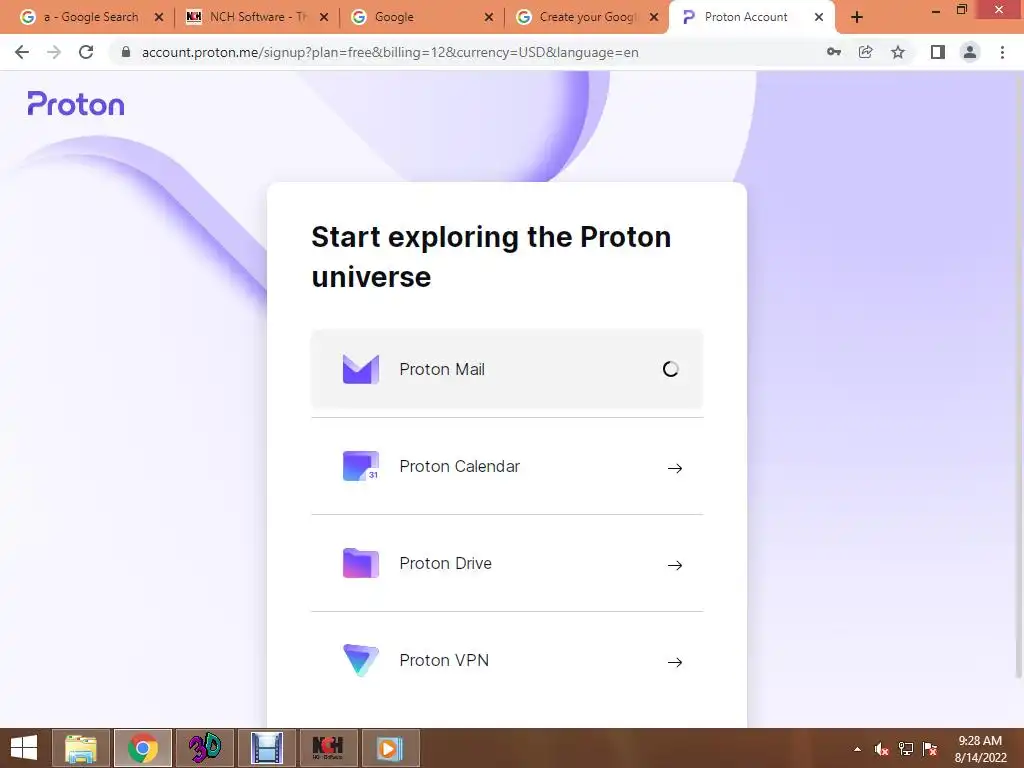Open the 3D app in taskbar

pyautogui.click(x=204, y=748)
